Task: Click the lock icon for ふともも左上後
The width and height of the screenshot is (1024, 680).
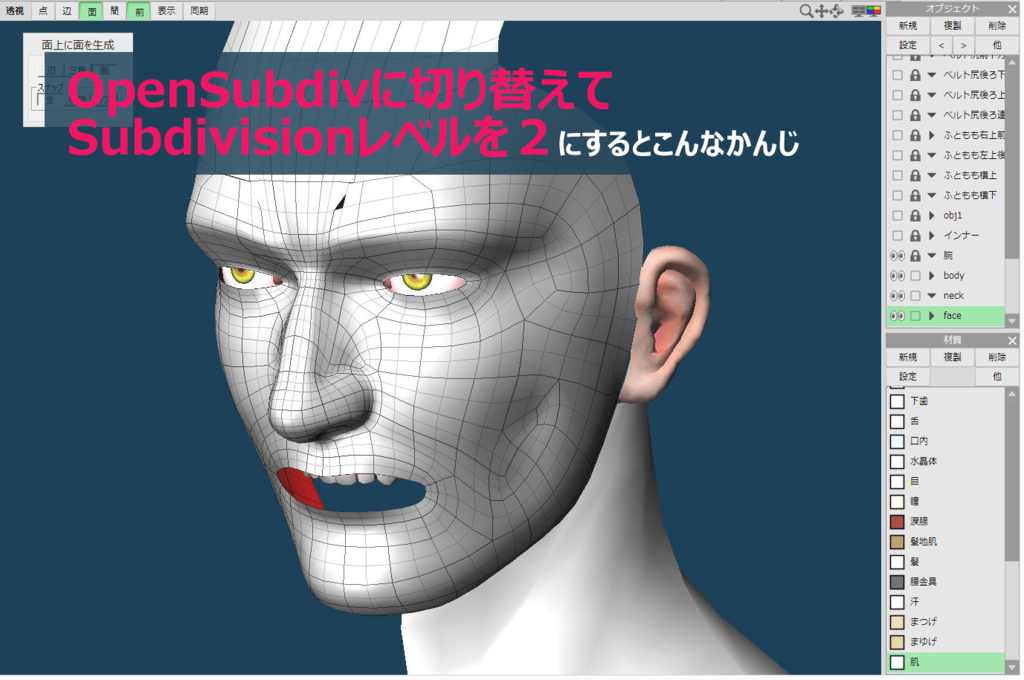Action: tap(916, 155)
